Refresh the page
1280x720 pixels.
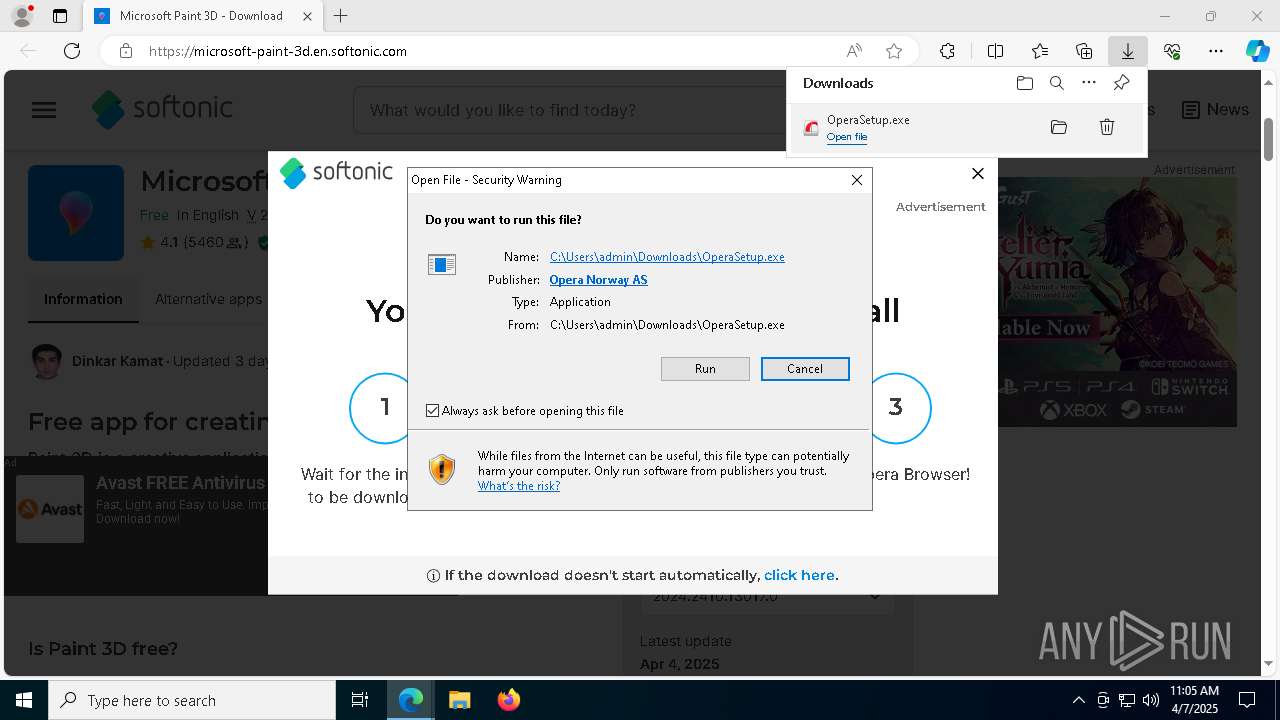click(x=72, y=51)
